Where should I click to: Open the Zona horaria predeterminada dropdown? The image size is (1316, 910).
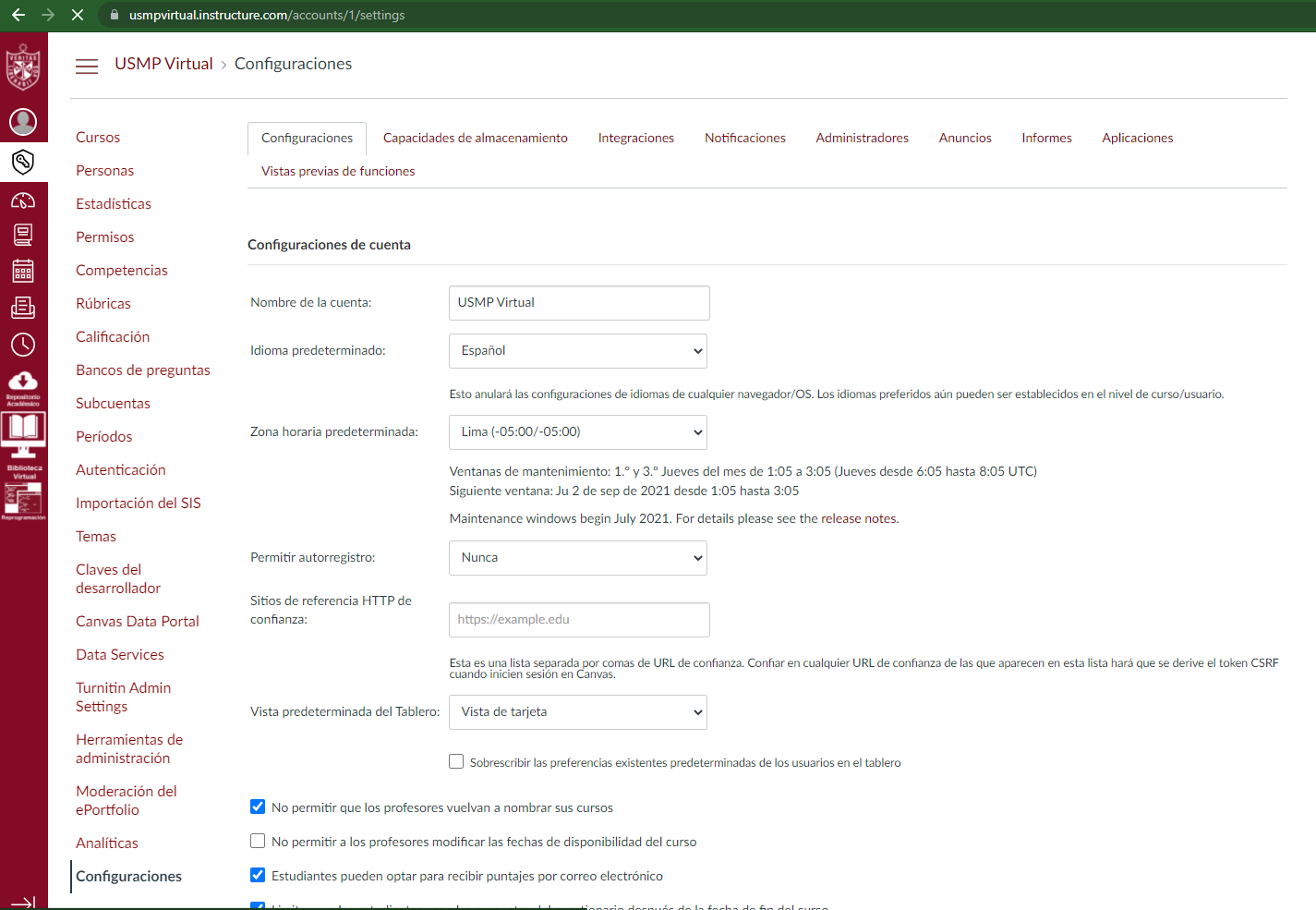[x=578, y=432]
